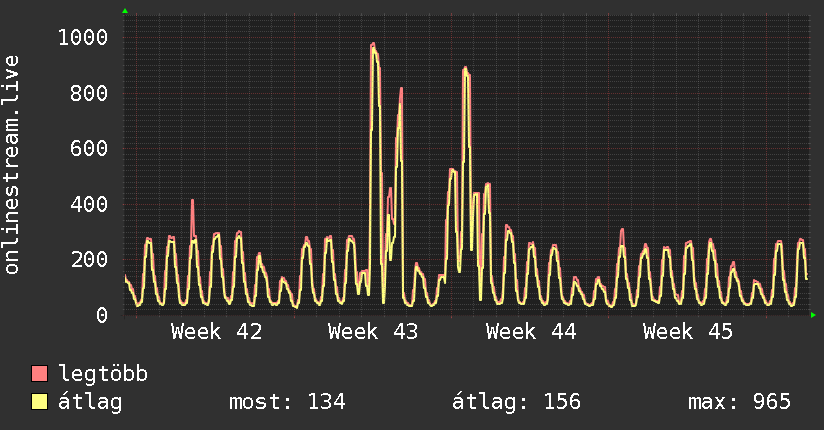Click the green arrow at x-axis end

[x=813, y=315]
